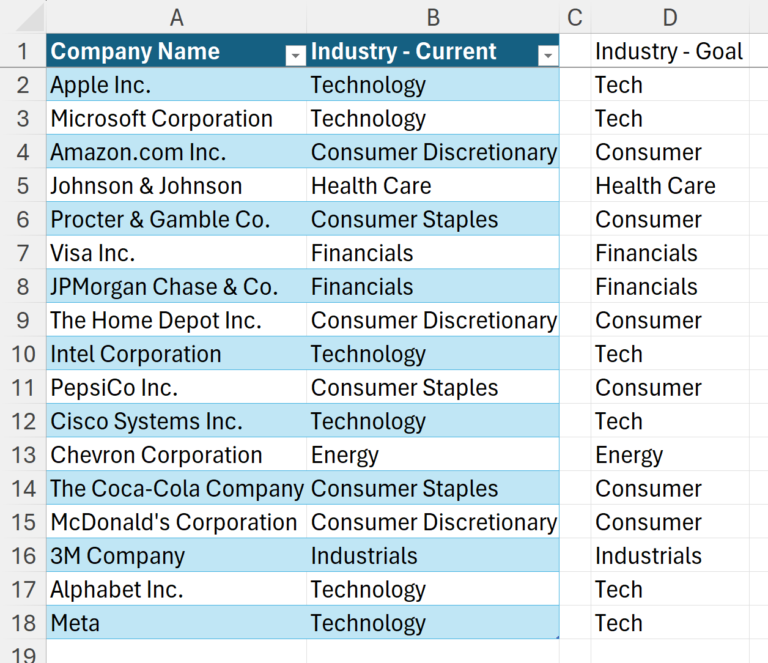Select narrow column C header
768x663 pixels.
click(574, 17)
